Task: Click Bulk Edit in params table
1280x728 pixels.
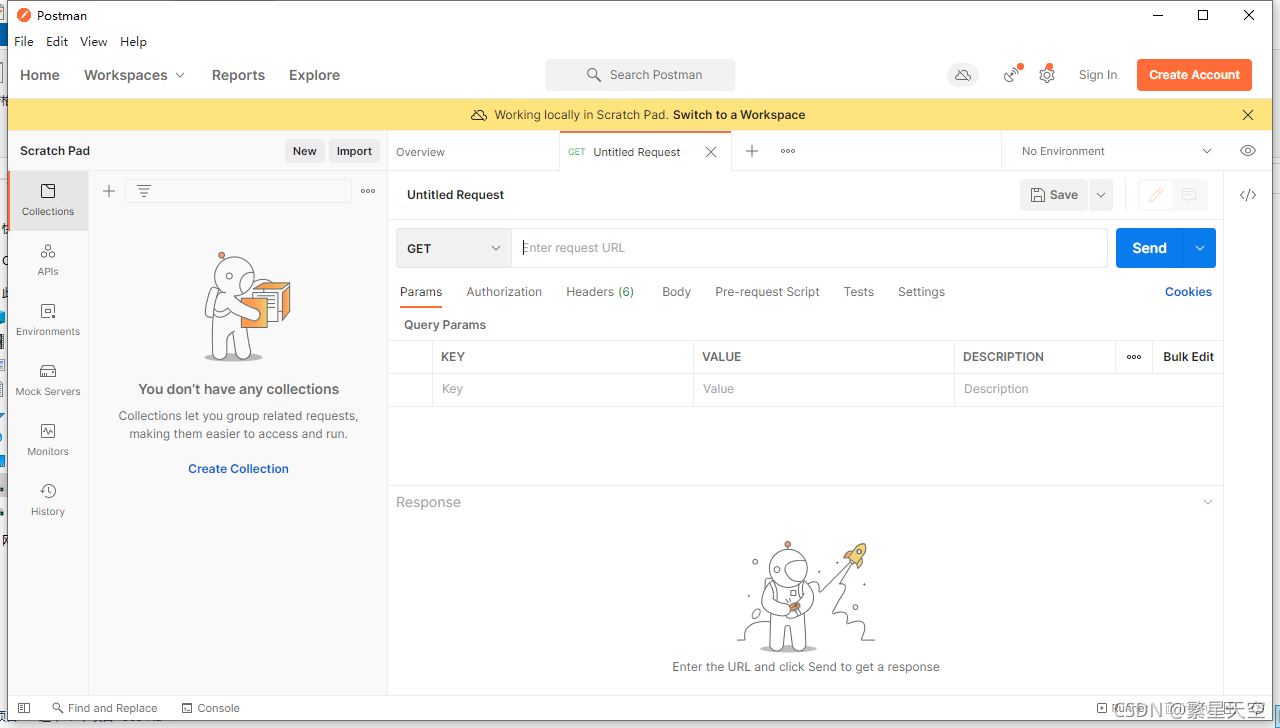Action: click(1188, 357)
